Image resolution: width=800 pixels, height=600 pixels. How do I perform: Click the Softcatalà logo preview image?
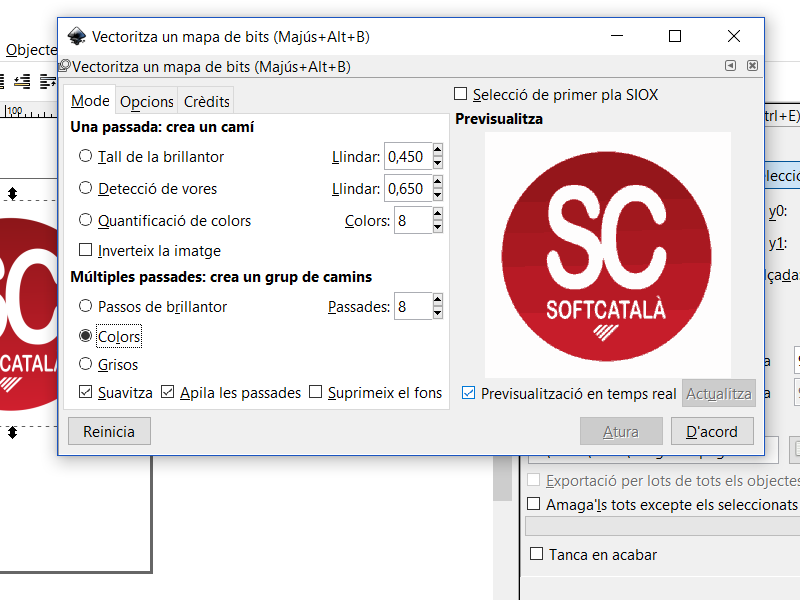tap(607, 255)
